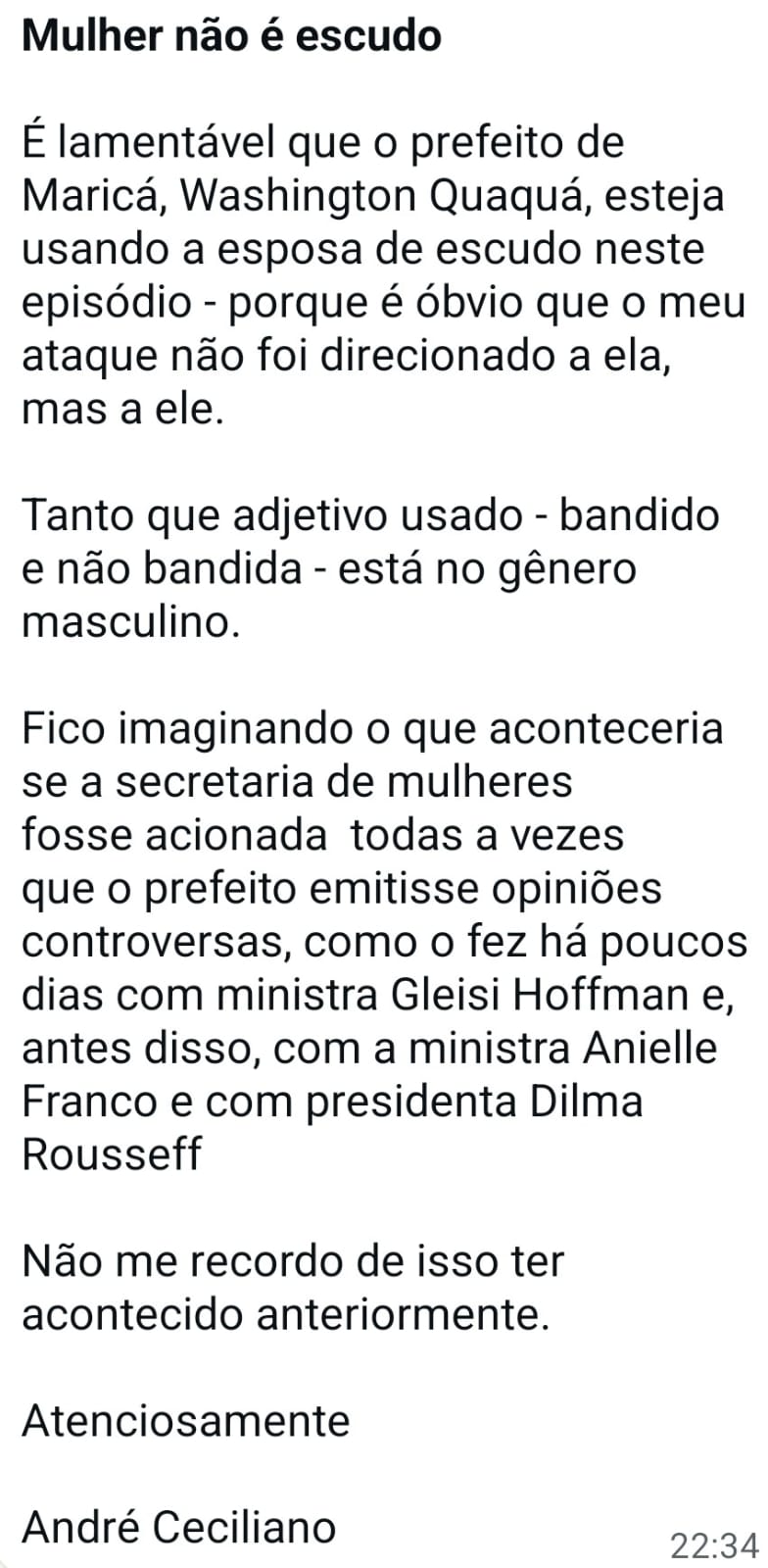The height and width of the screenshot is (1568, 768).
Task: Click the line "Fico imaginando o que aconteceria"
Action: pos(372,729)
